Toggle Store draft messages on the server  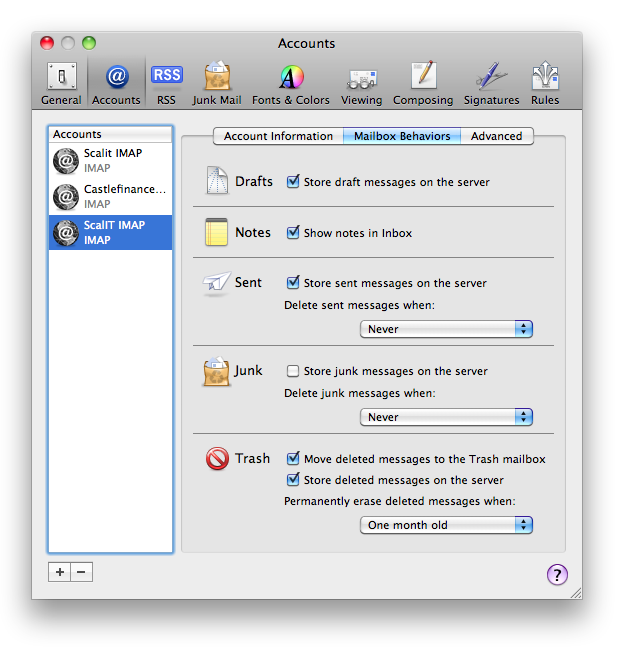(x=293, y=182)
